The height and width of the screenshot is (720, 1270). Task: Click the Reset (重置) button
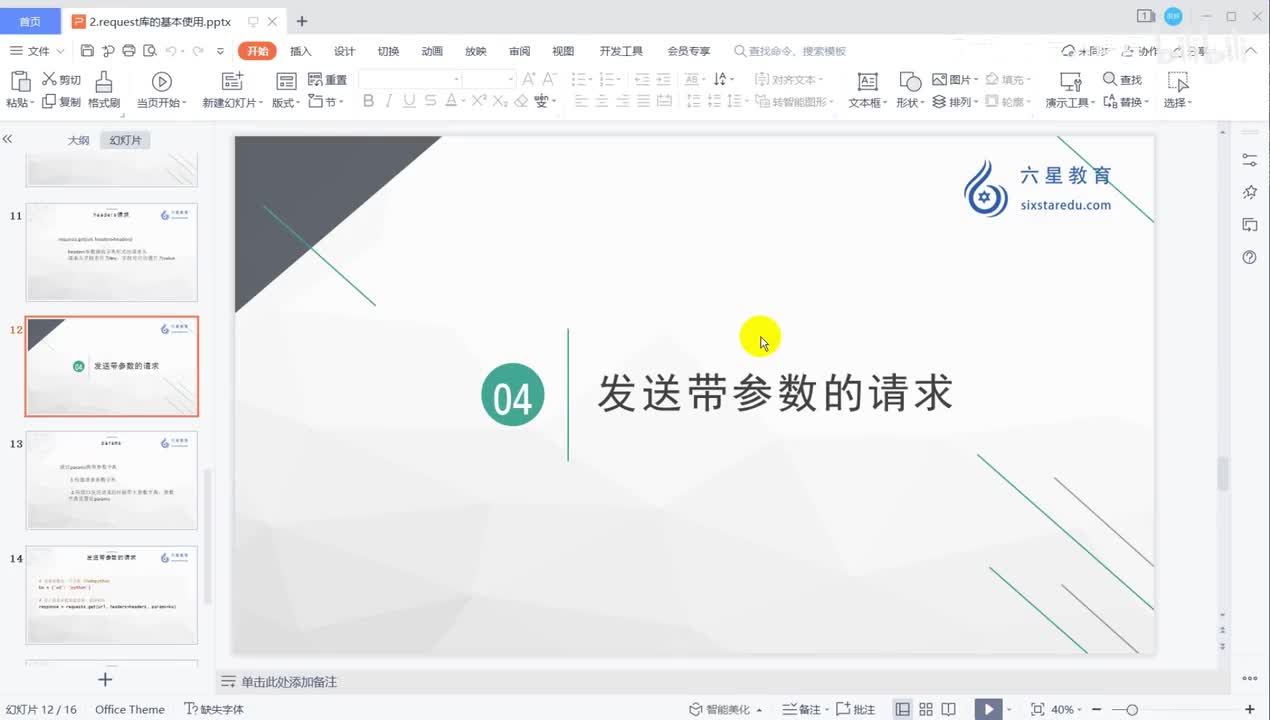pyautogui.click(x=327, y=80)
